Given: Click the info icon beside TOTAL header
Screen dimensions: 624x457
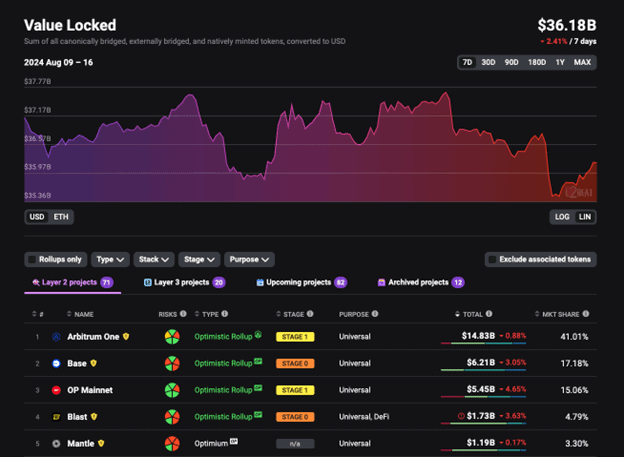Looking at the screenshot, I should (489, 314).
